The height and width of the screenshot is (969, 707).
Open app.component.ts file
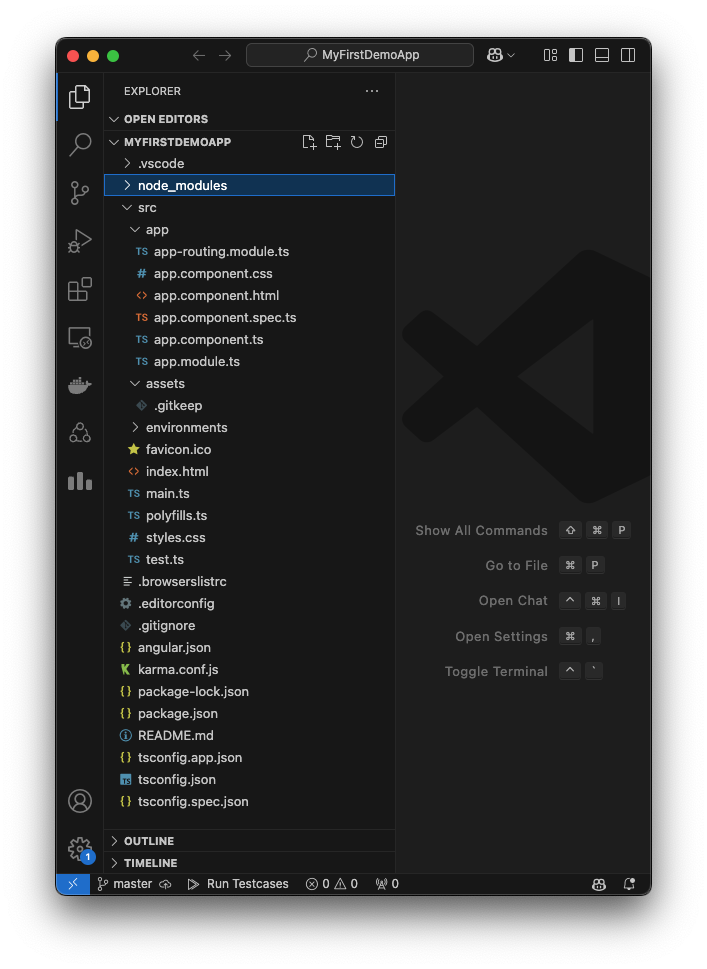click(250, 339)
